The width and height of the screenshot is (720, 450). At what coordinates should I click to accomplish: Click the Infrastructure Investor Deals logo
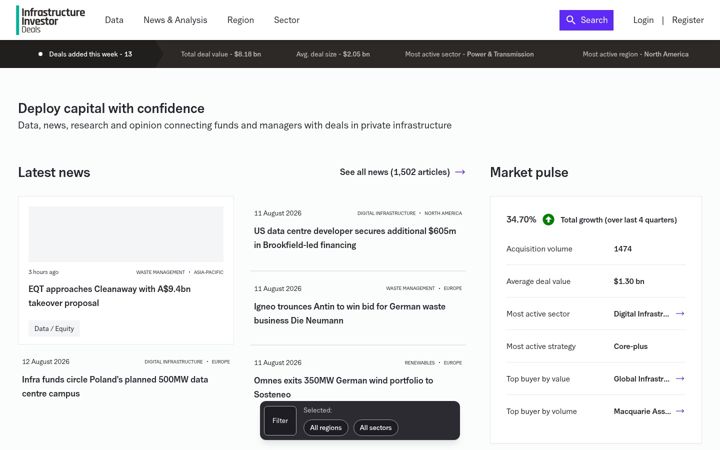51,20
